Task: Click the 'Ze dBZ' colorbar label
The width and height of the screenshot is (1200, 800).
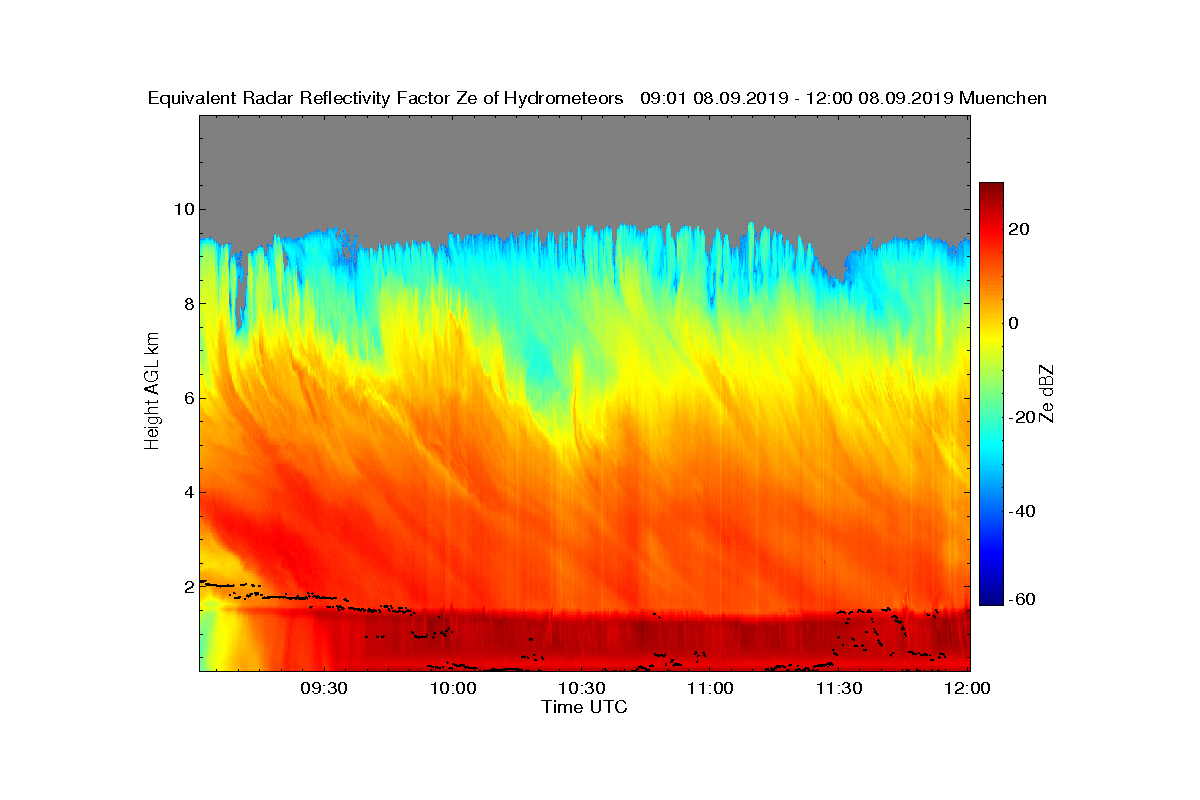Action: point(1047,393)
